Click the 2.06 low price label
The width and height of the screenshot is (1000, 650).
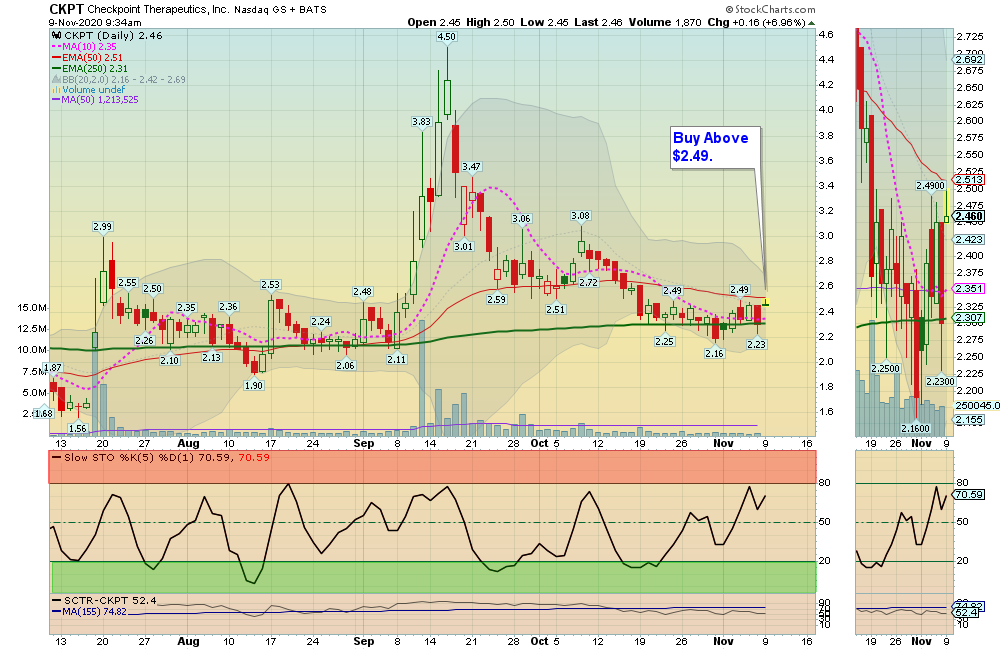pyautogui.click(x=345, y=366)
